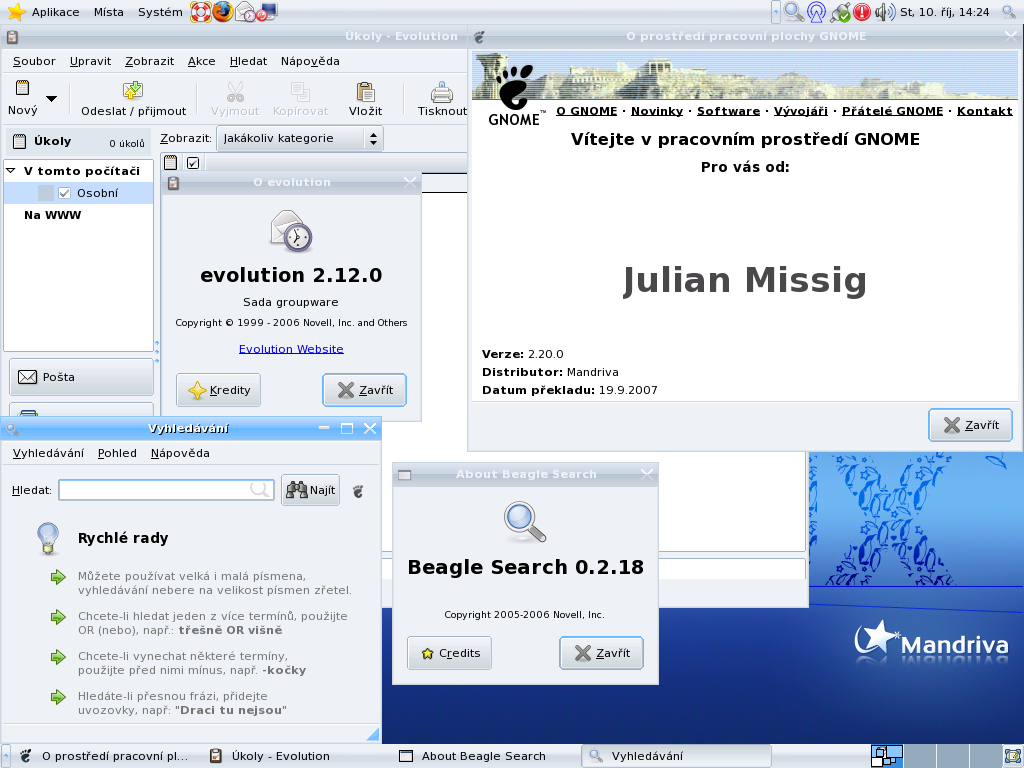Open the Vyhledávání menu in the search window
The height and width of the screenshot is (768, 1024).
tap(48, 453)
